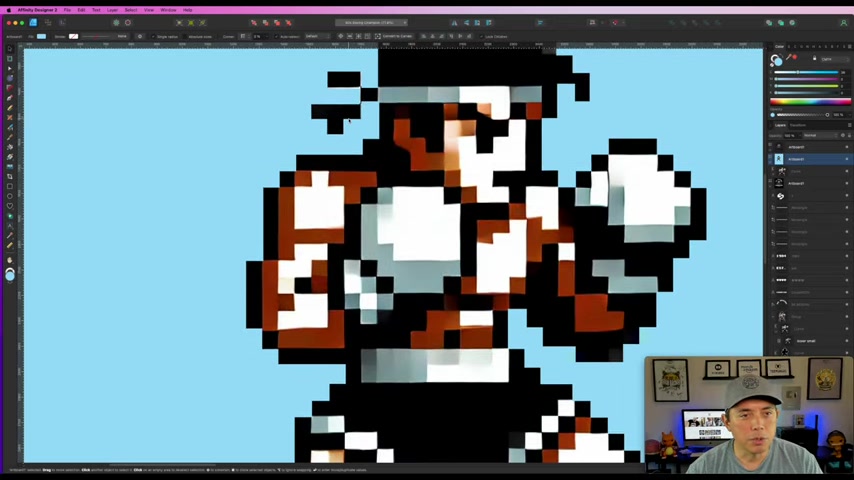
Task: Click the Back One arrange icon
Action: (x=265, y=22)
